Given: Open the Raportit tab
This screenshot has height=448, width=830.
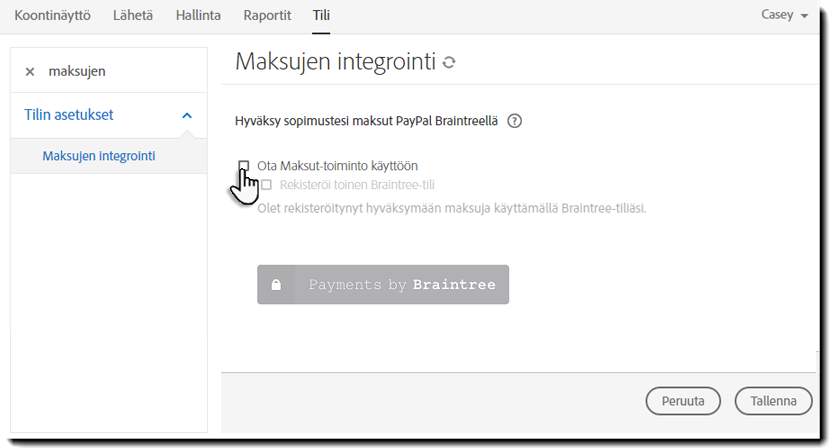Looking at the screenshot, I should pos(267,15).
